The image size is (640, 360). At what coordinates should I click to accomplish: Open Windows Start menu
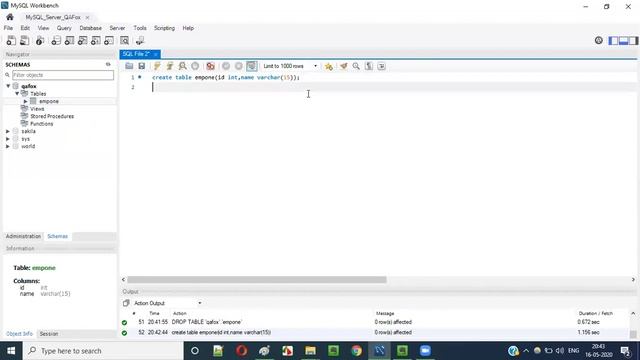pos(11,351)
